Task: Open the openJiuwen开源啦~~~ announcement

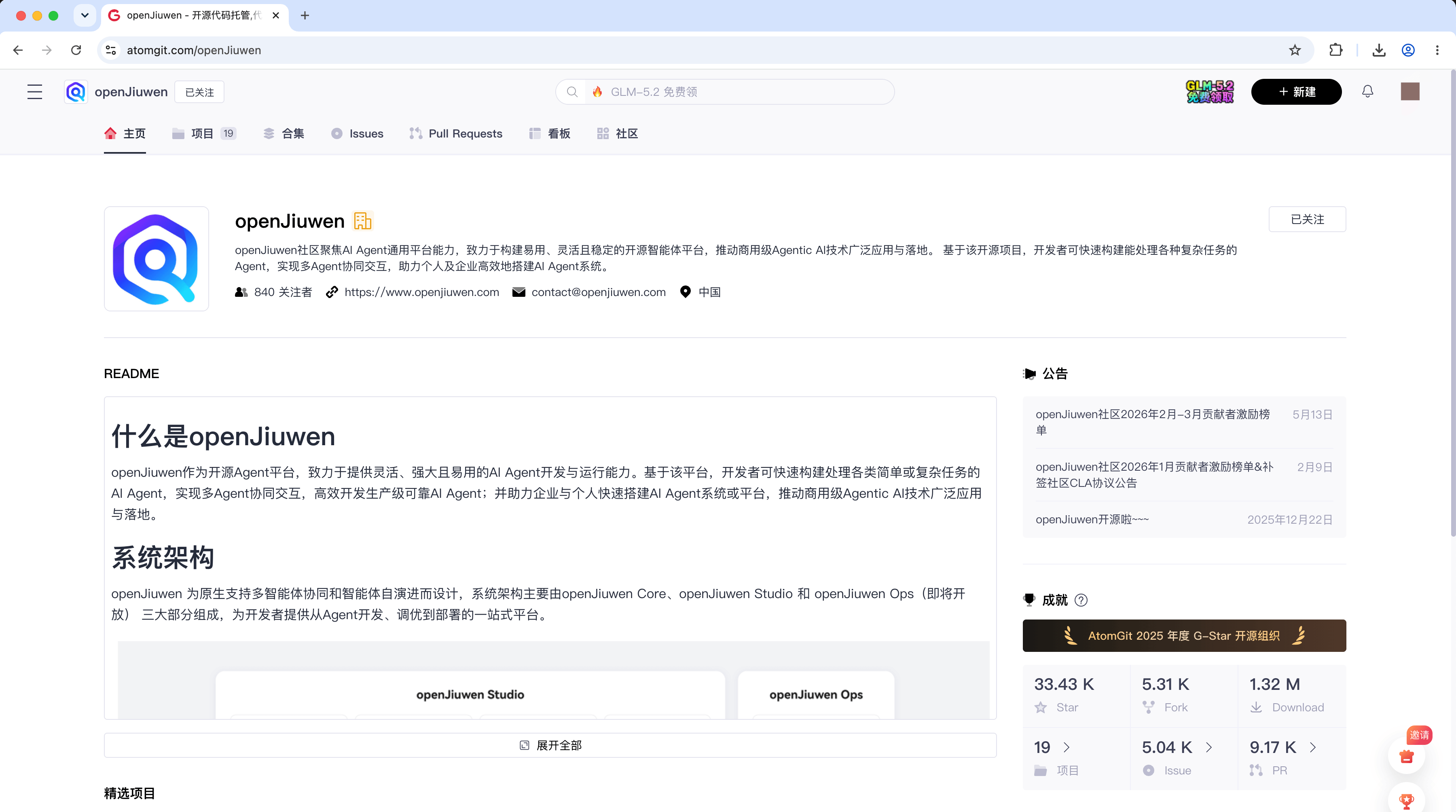Action: point(1092,519)
